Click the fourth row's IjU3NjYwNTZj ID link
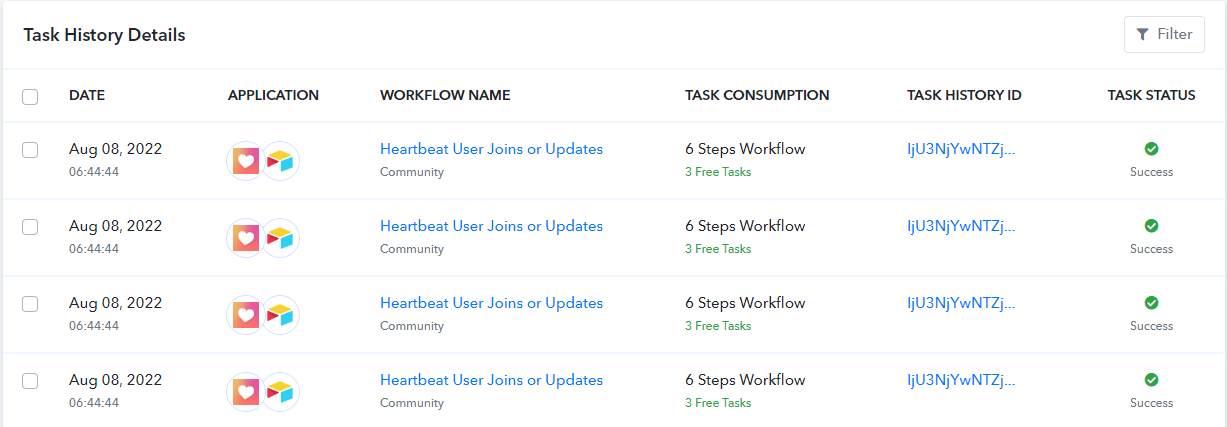This screenshot has width=1227, height=427. [x=961, y=380]
